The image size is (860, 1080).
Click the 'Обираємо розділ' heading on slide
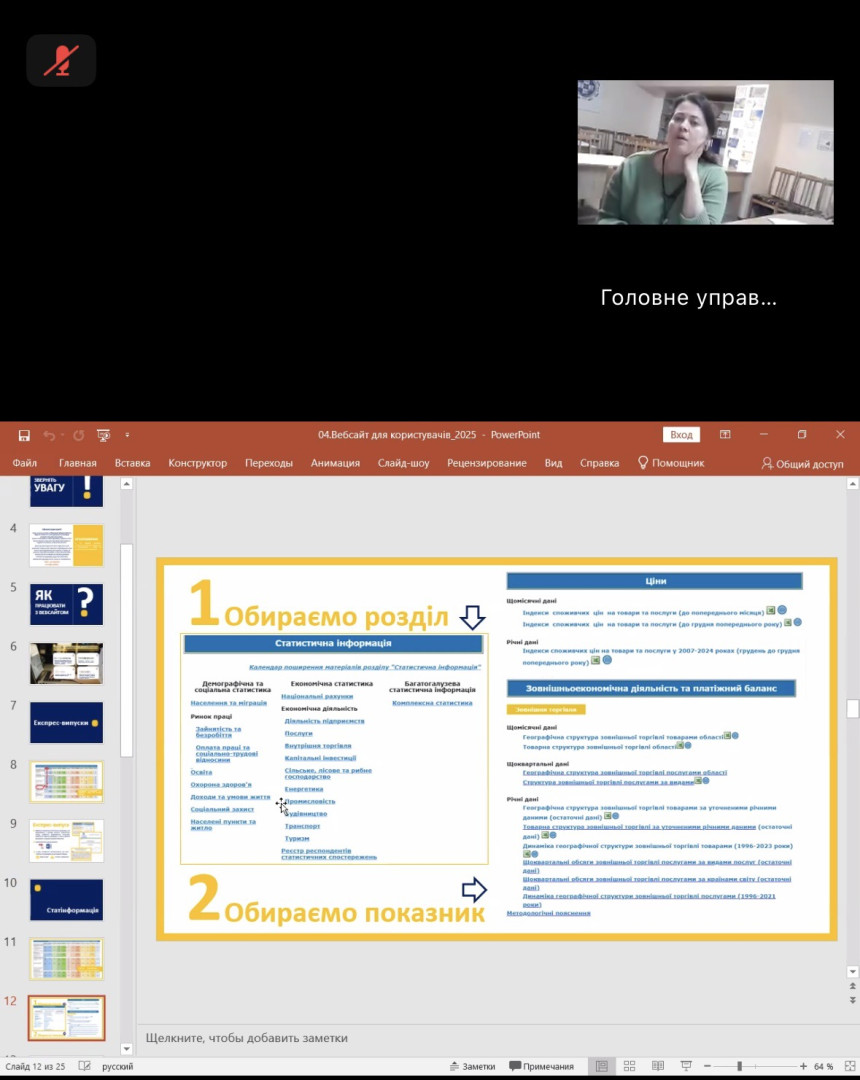(337, 616)
